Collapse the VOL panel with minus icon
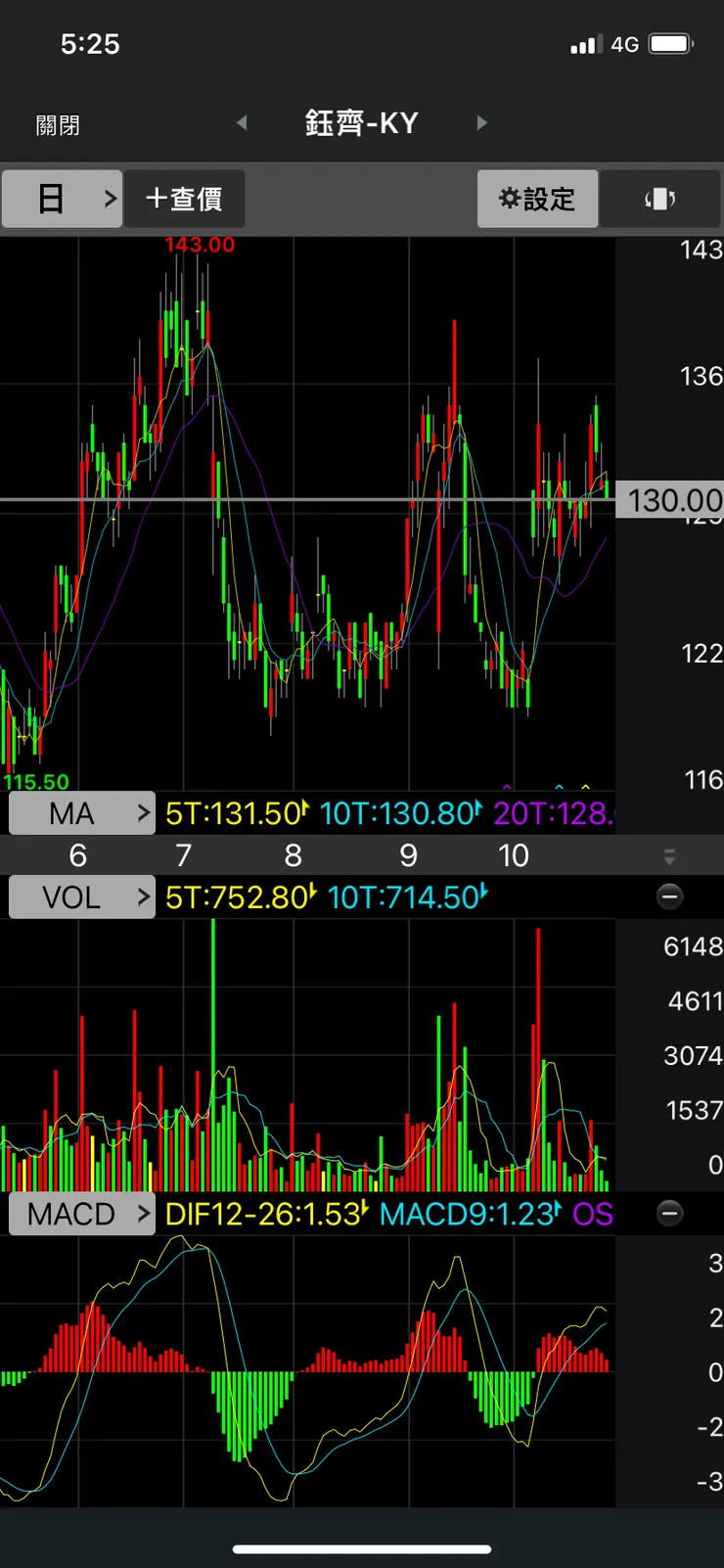The width and height of the screenshot is (724, 1568). (670, 897)
